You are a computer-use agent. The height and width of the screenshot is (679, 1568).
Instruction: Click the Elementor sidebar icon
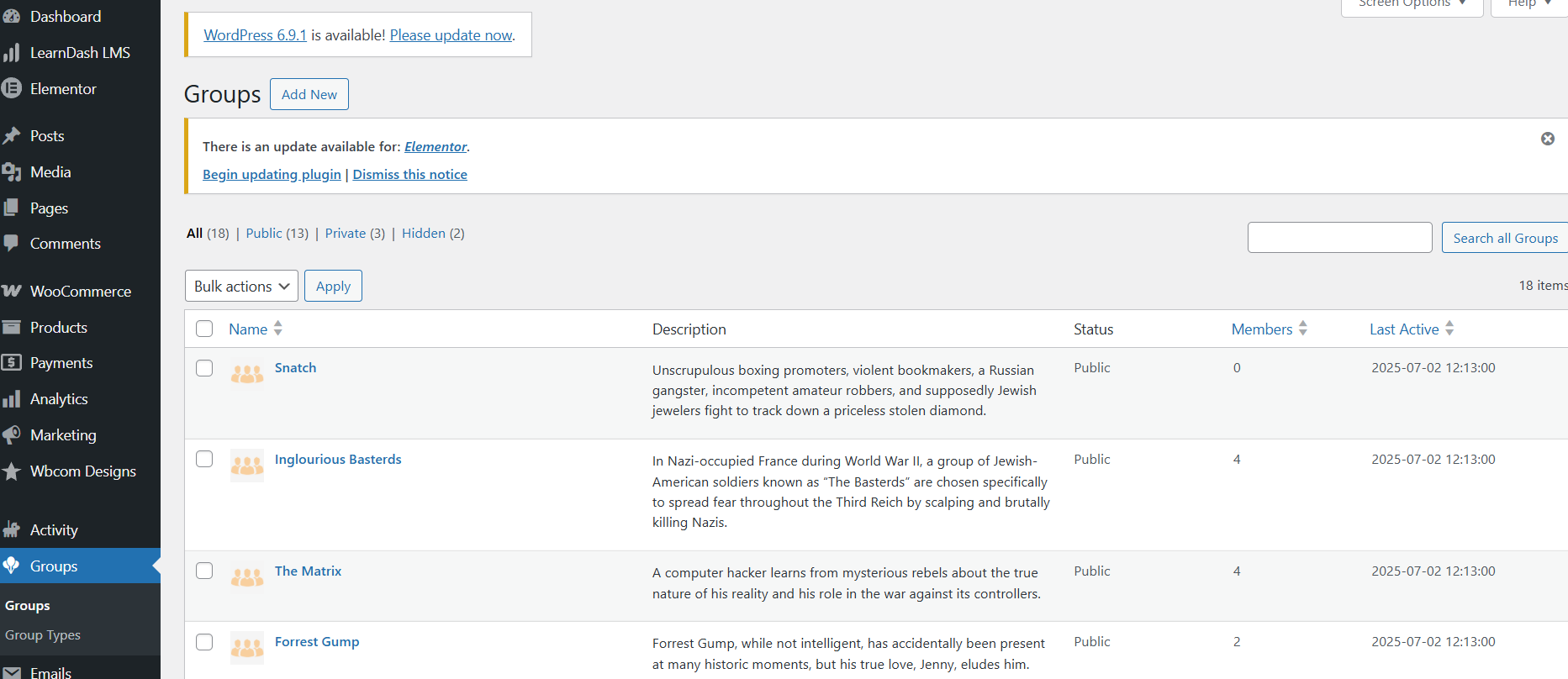pyautogui.click(x=11, y=88)
